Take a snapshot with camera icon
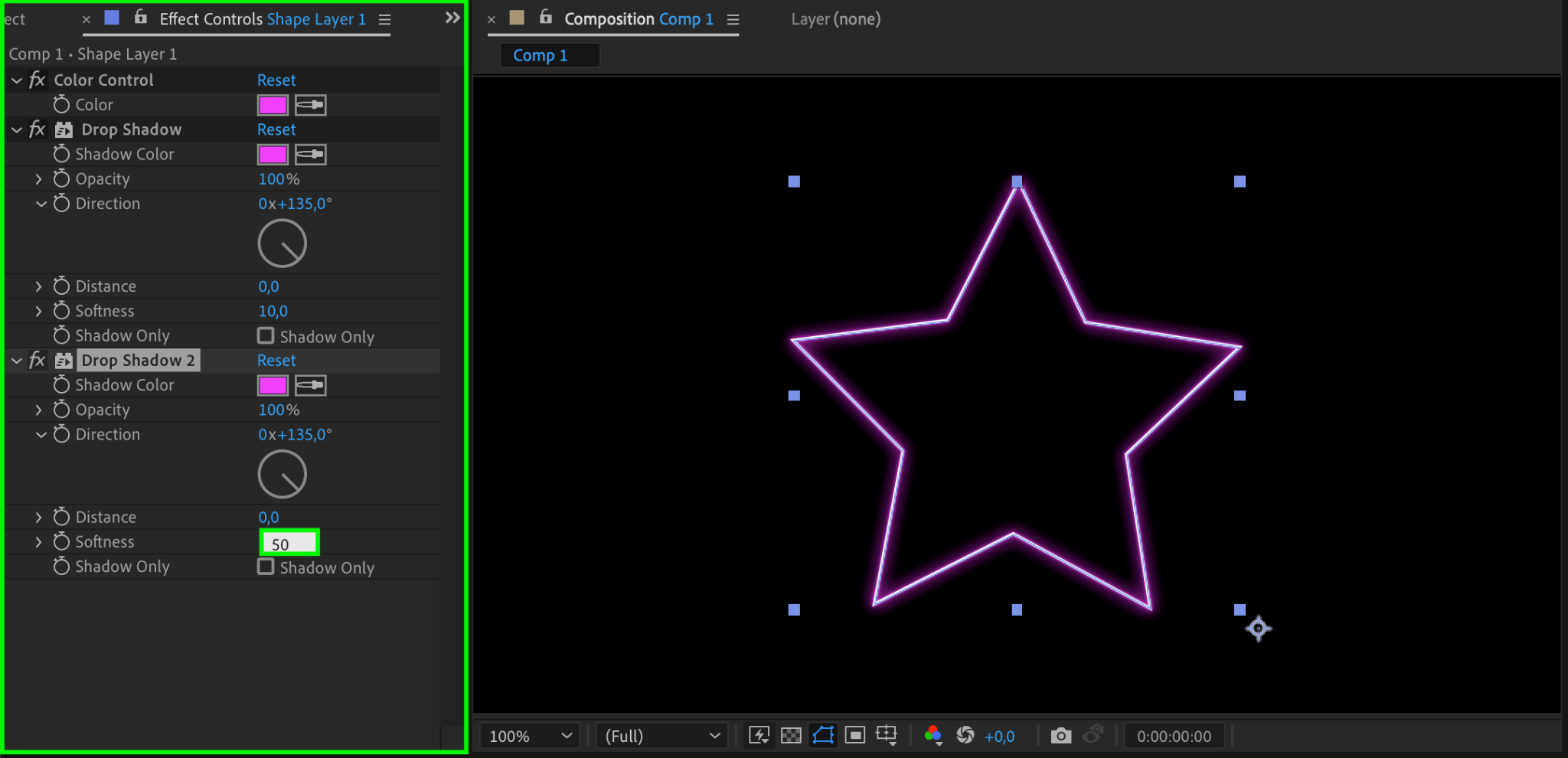The width and height of the screenshot is (1568, 758). click(1060, 736)
